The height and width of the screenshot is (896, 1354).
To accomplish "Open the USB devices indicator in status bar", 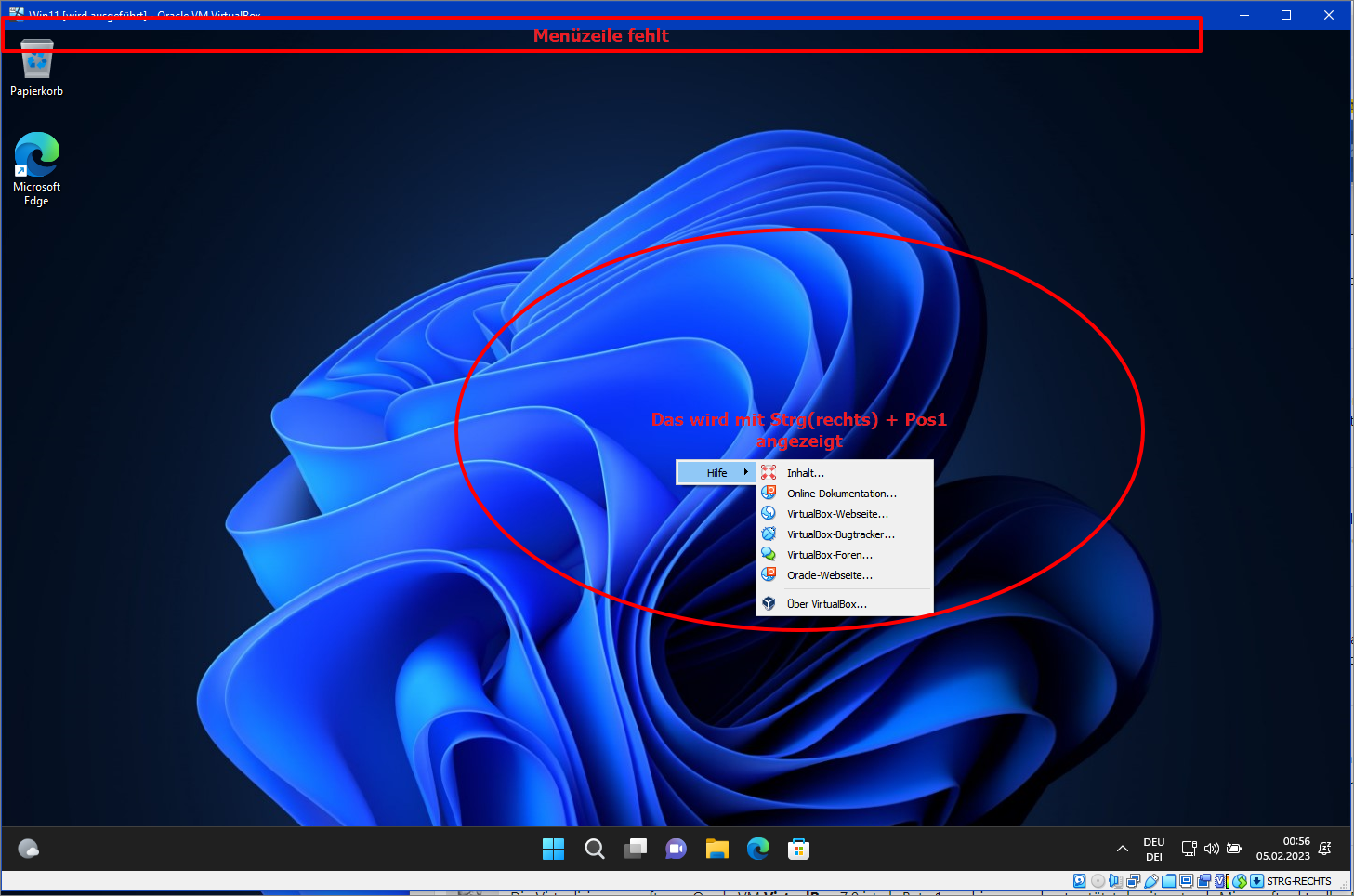I will click(1150, 881).
